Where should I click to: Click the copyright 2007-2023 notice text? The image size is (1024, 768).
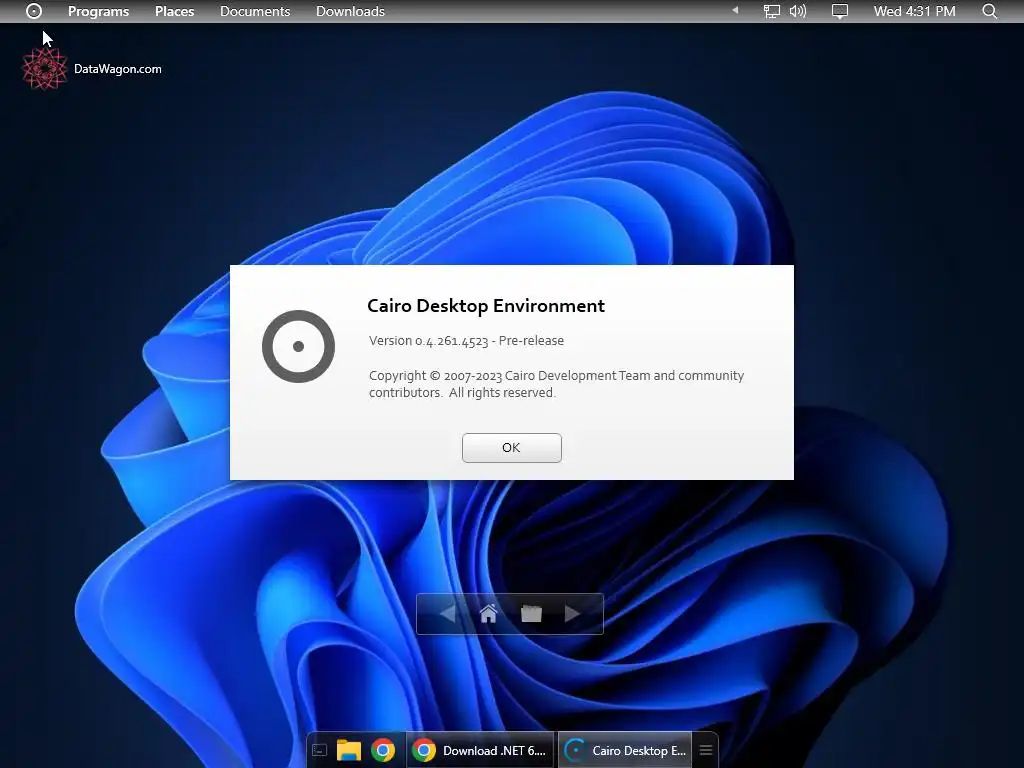[x=556, y=384]
